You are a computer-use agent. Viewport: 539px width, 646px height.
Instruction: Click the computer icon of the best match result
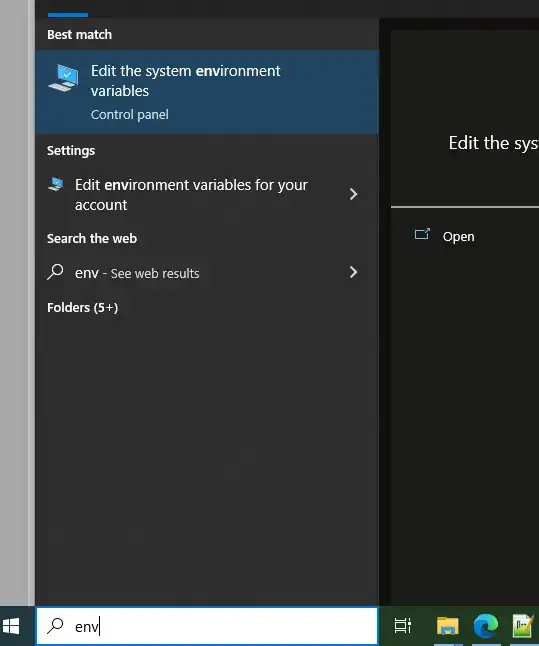[x=63, y=77]
